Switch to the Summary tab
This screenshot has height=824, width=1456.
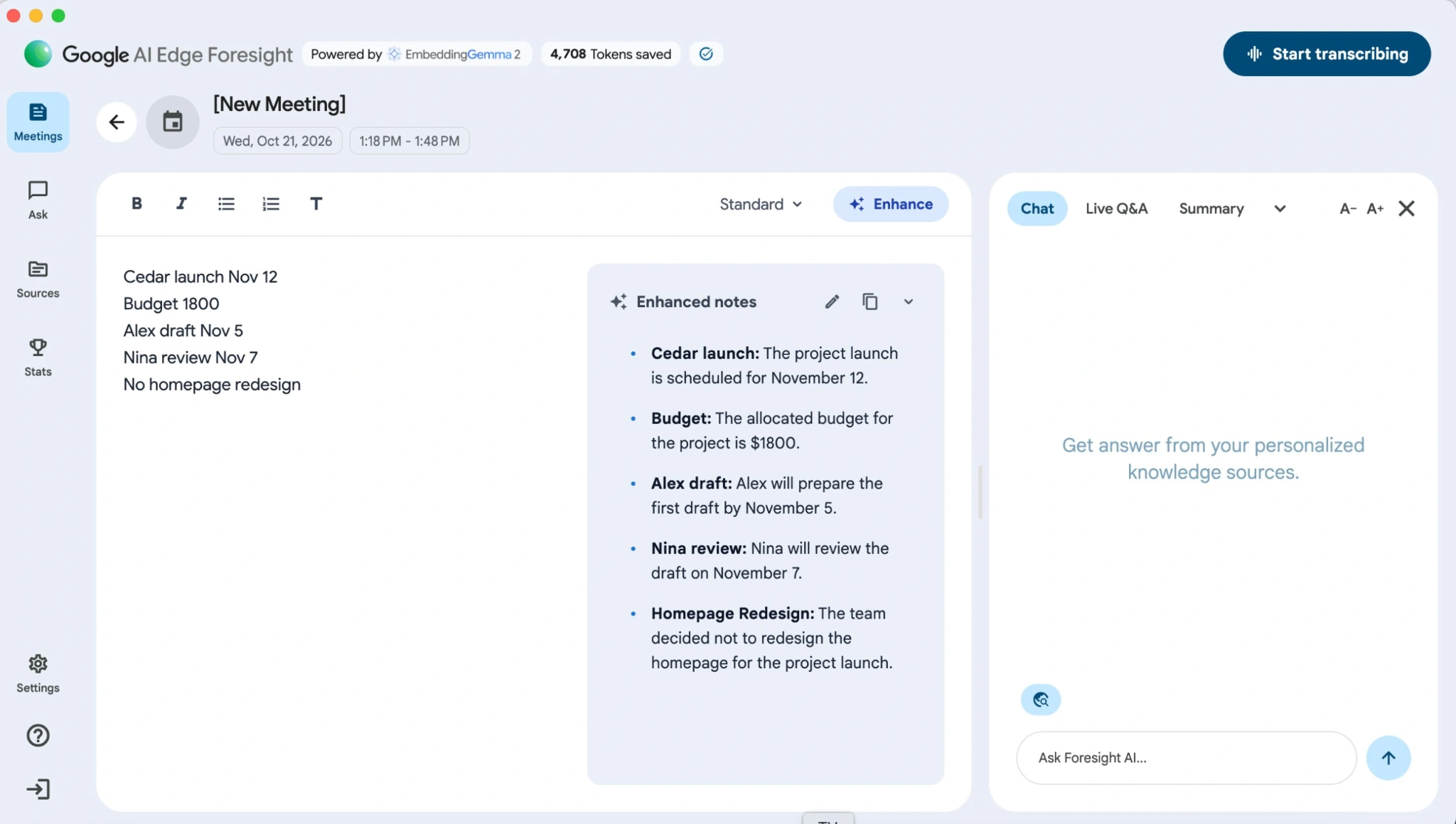(x=1211, y=208)
